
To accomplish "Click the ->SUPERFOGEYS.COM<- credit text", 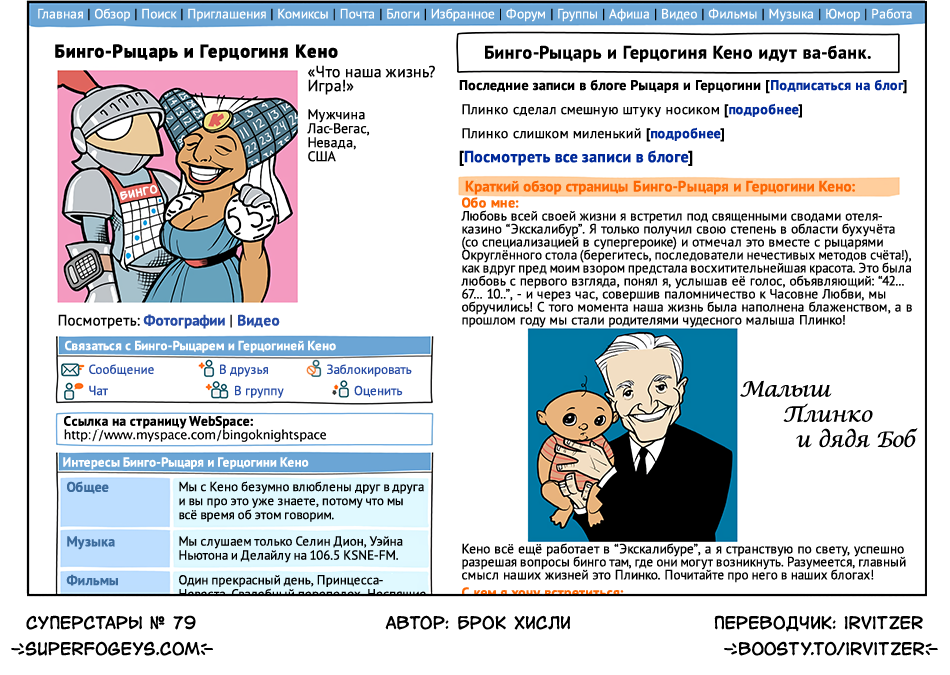I will (x=112, y=649).
